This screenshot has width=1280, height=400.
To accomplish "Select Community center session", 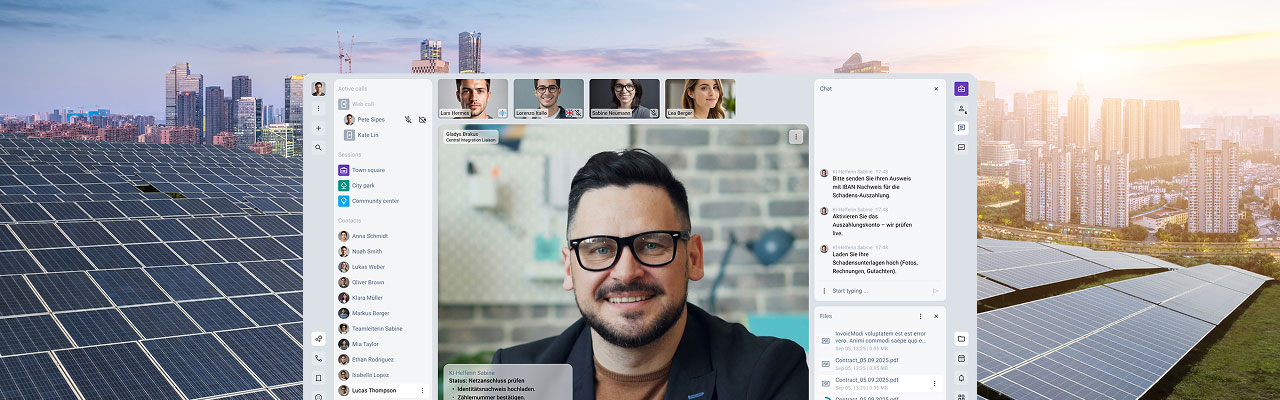I will pos(374,201).
